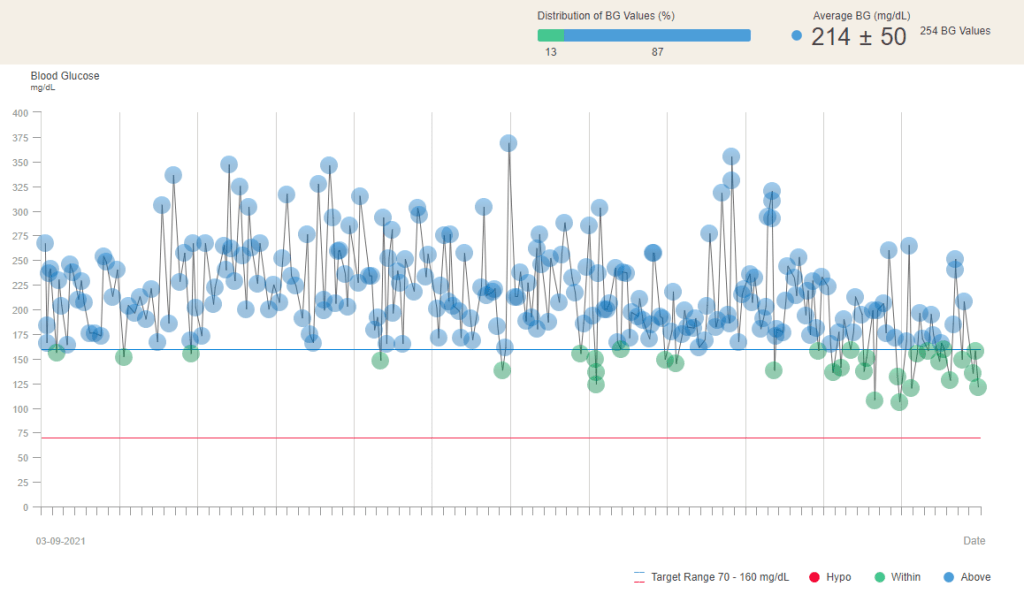This screenshot has height=594, width=1024.
Task: Select the highest data point near 370 mg/dL
Action: point(508,144)
